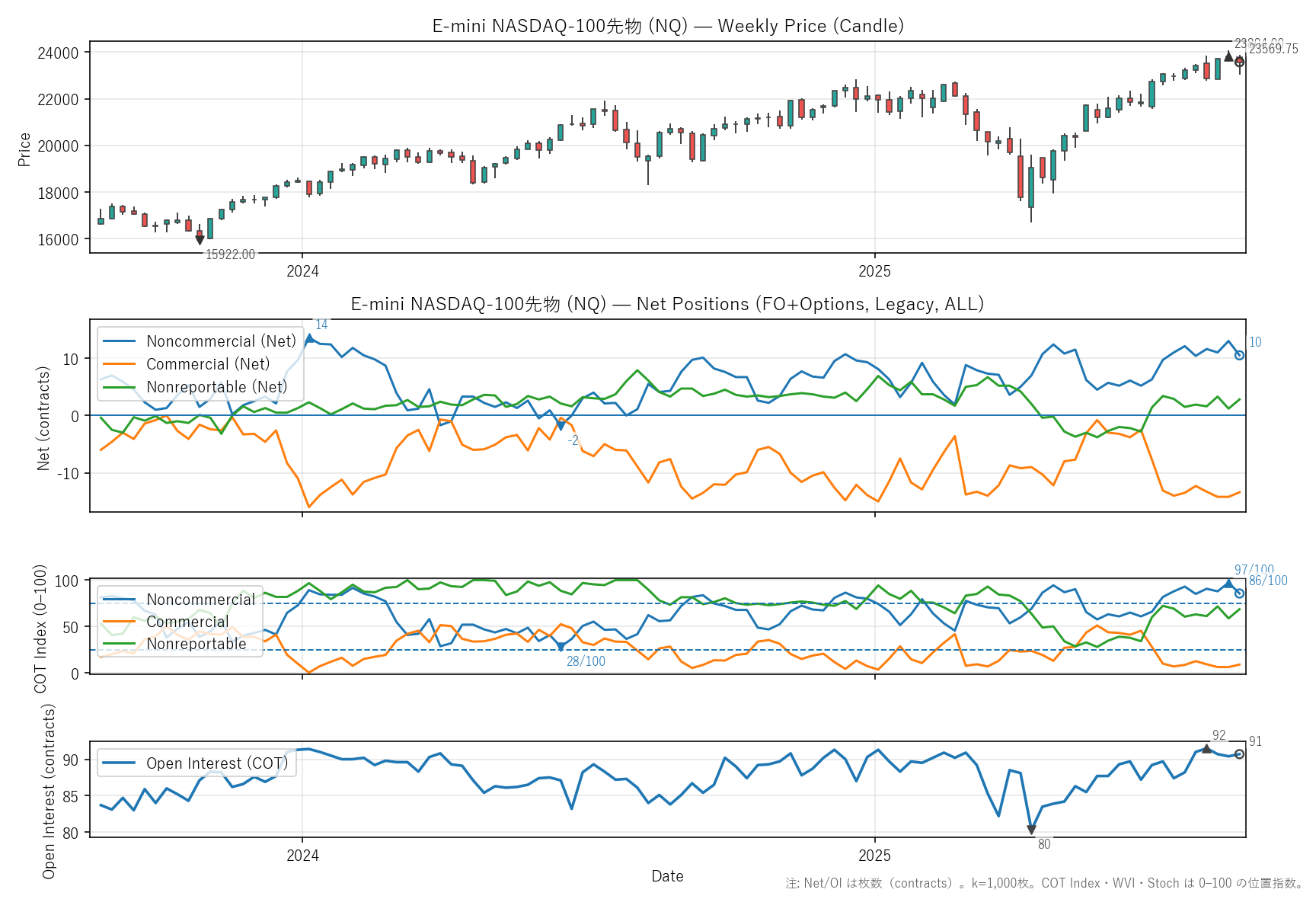Click the 90 tick on open interest axis
1316x899 pixels.
coord(71,760)
